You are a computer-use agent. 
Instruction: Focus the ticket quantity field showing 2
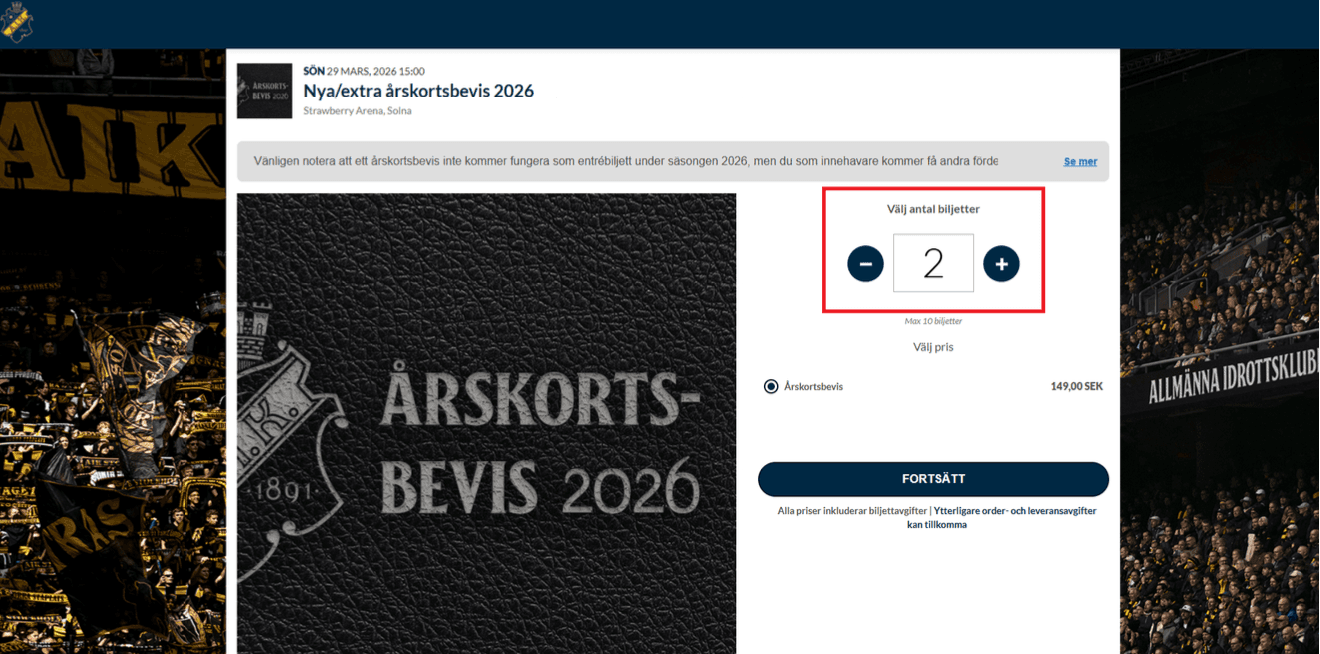[x=933, y=263]
